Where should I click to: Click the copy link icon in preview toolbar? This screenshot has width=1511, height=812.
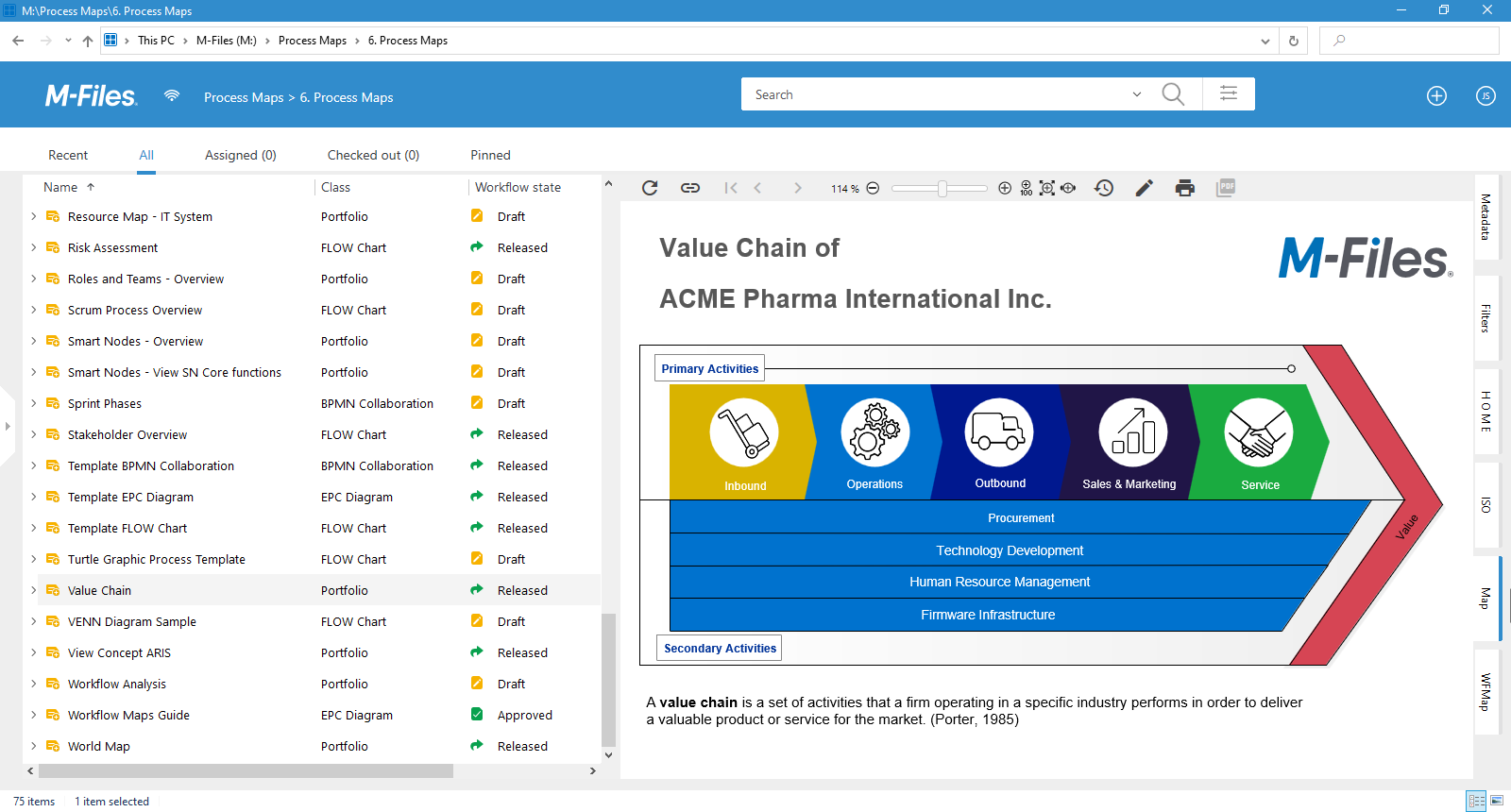pyautogui.click(x=690, y=188)
